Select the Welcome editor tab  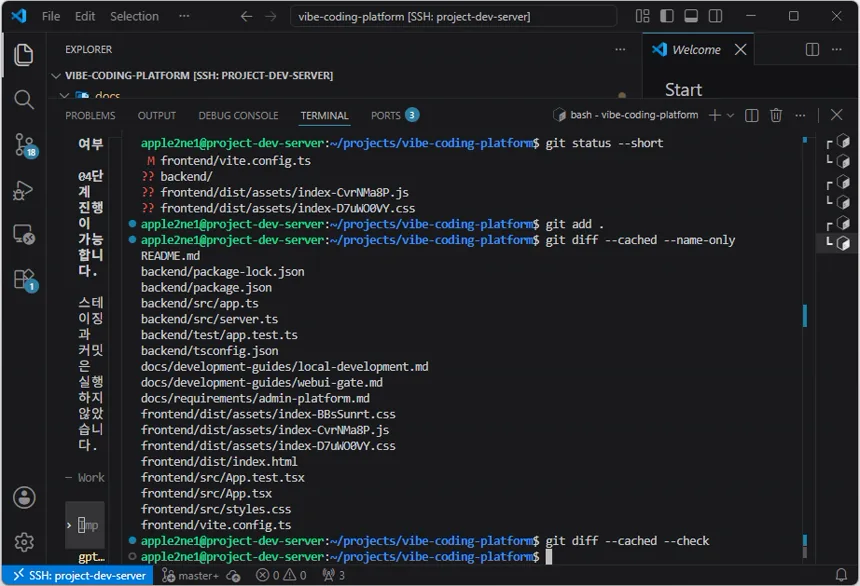(697, 49)
